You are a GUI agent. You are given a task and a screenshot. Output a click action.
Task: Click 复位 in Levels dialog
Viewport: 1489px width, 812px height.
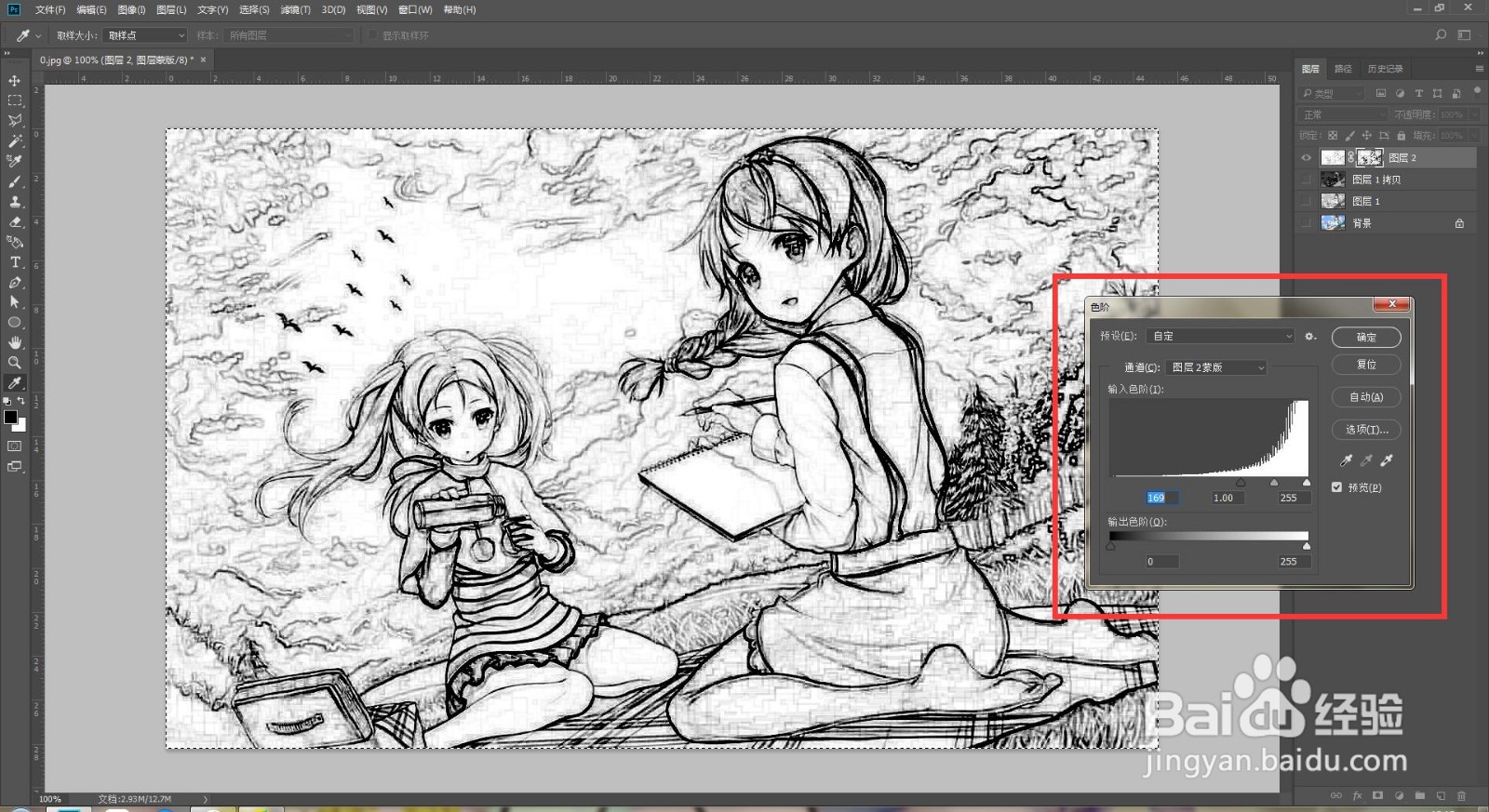coord(1366,365)
